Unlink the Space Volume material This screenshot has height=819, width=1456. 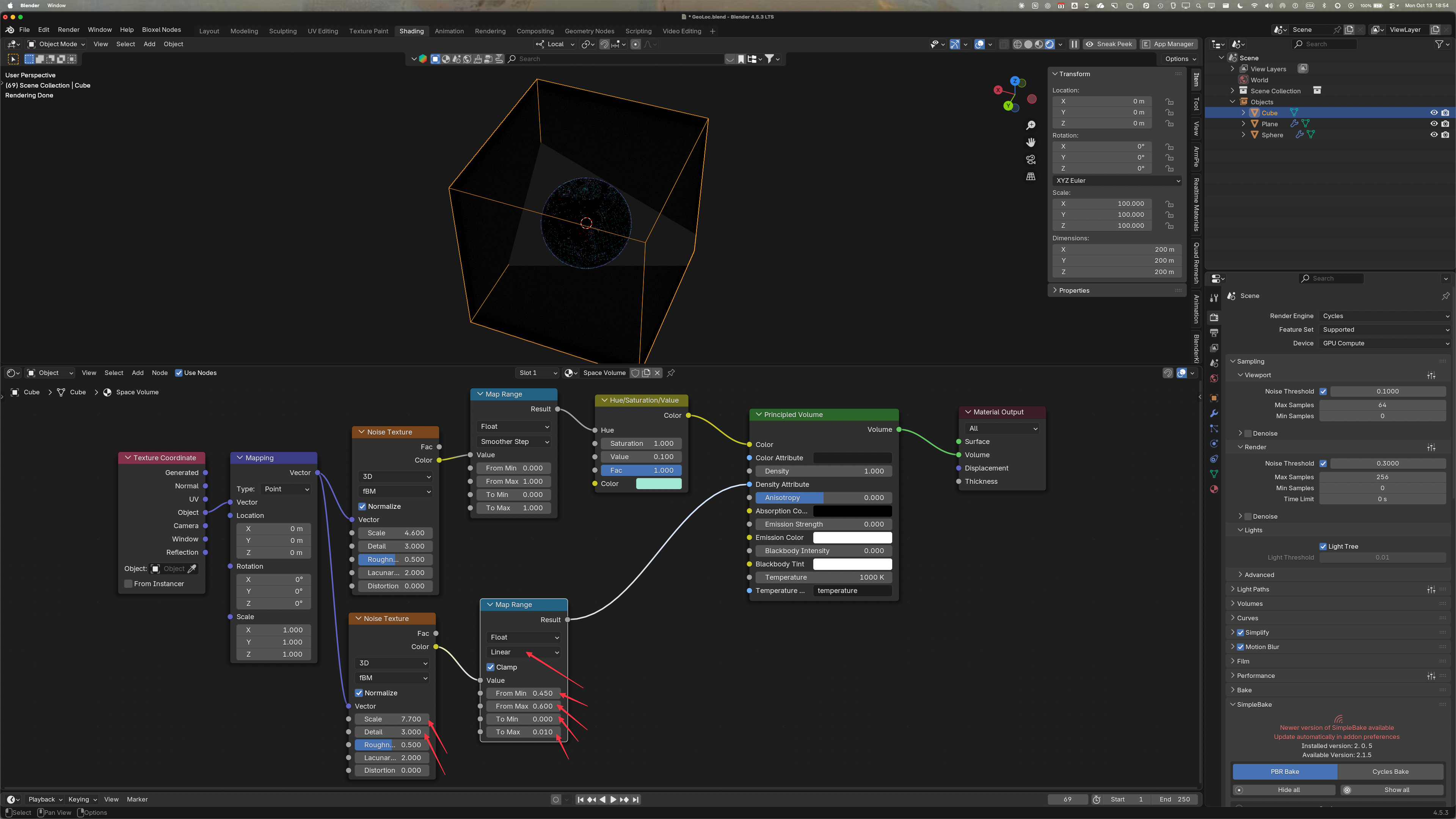pos(657,373)
